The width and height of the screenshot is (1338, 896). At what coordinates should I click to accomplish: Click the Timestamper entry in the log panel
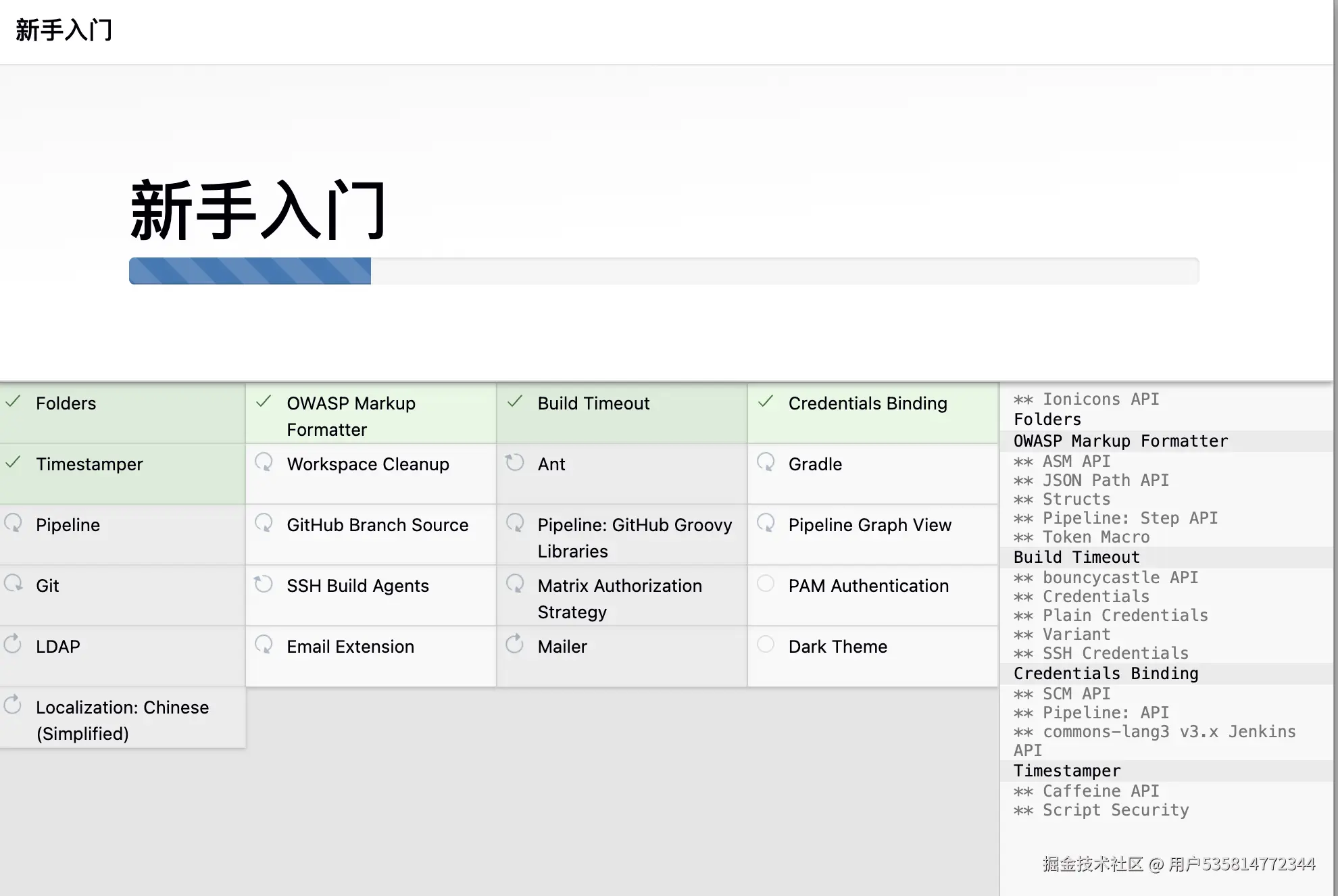(x=1067, y=771)
